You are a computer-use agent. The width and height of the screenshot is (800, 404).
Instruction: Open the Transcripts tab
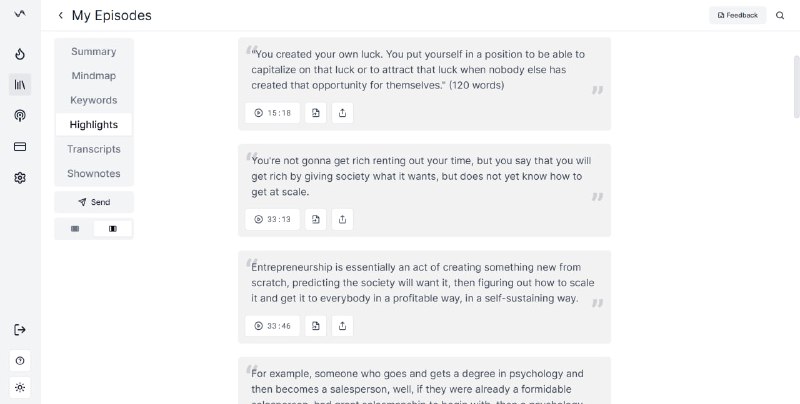94,149
